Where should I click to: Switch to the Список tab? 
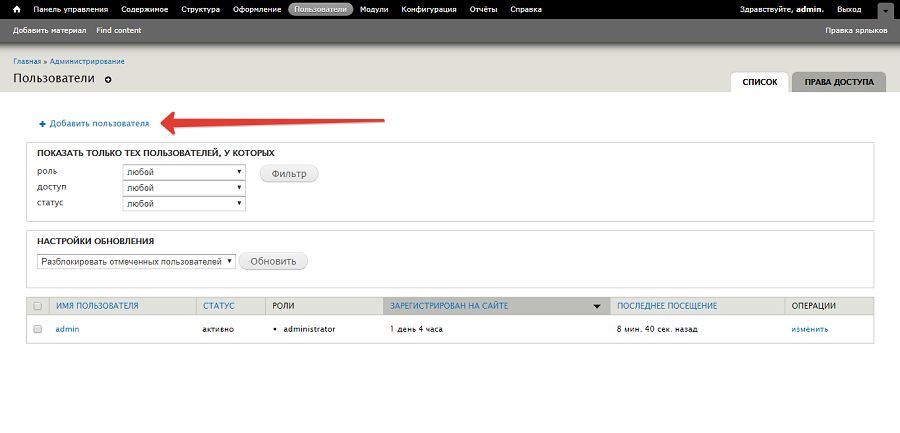tap(760, 82)
